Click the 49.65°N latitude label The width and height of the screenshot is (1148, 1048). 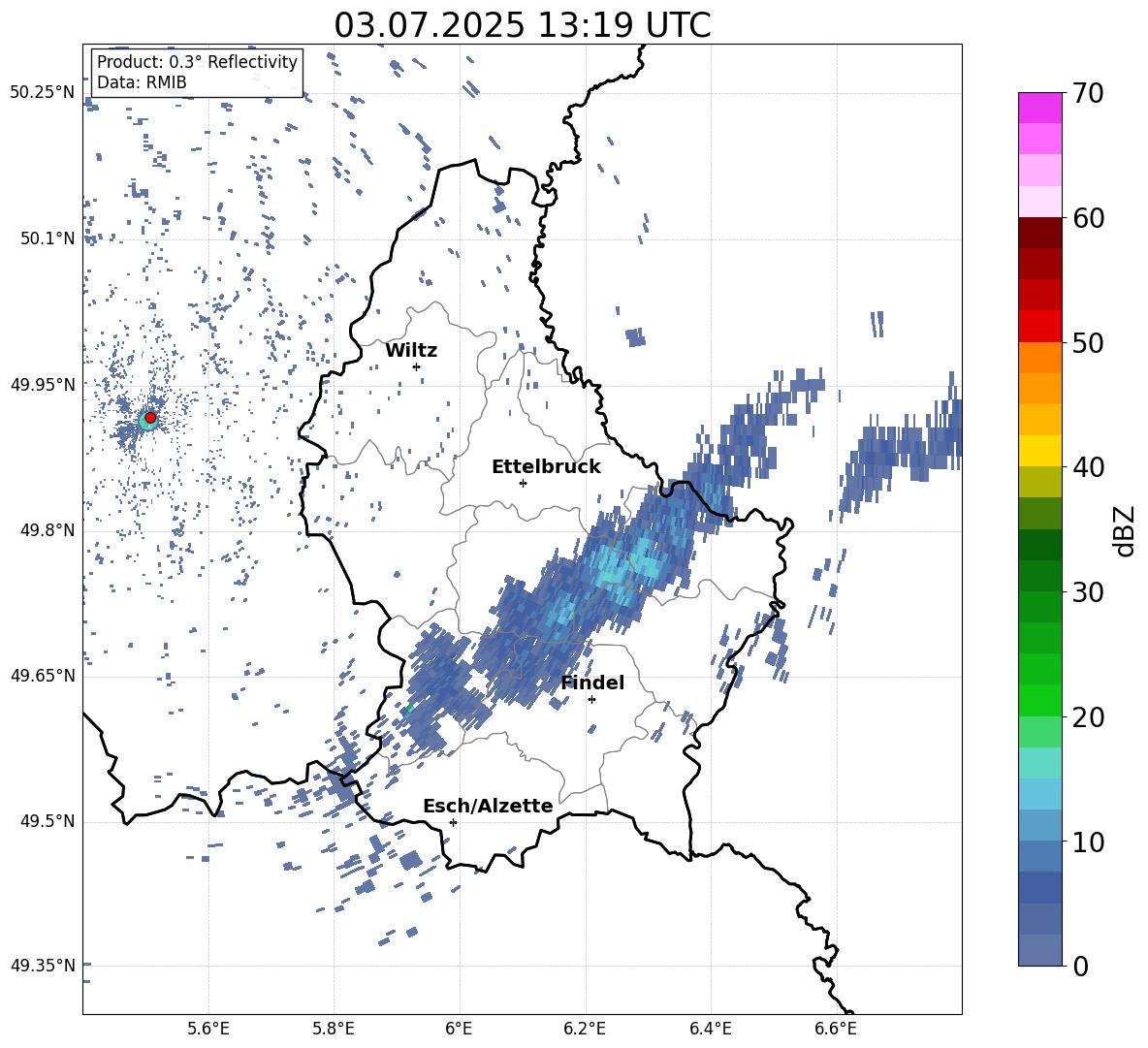point(43,676)
